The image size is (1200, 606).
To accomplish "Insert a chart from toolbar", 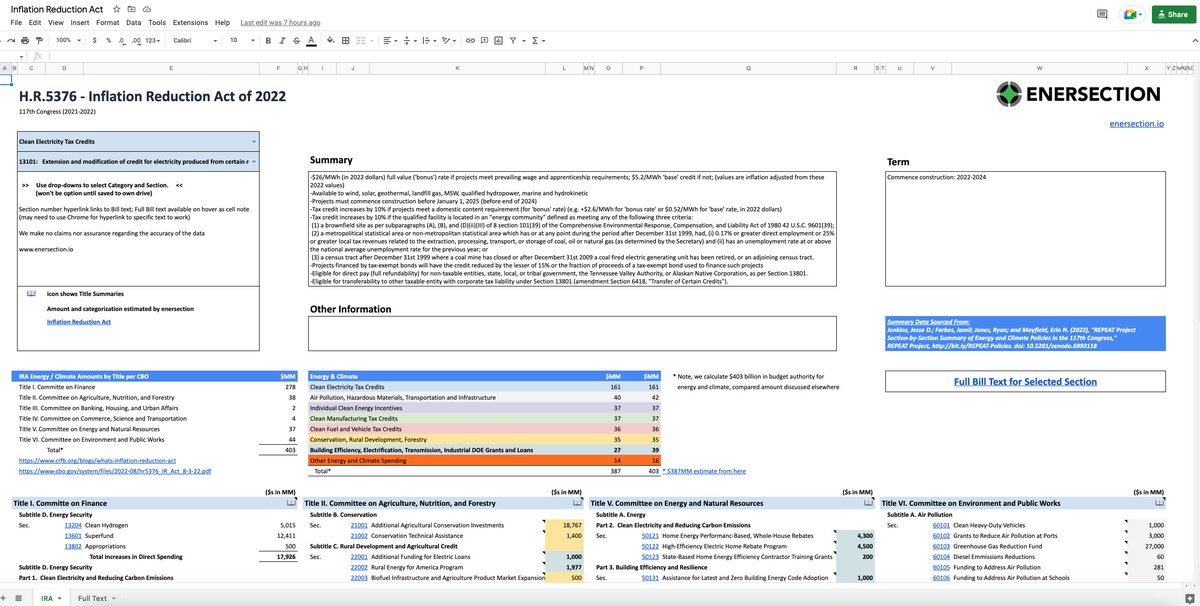I will click(498, 40).
